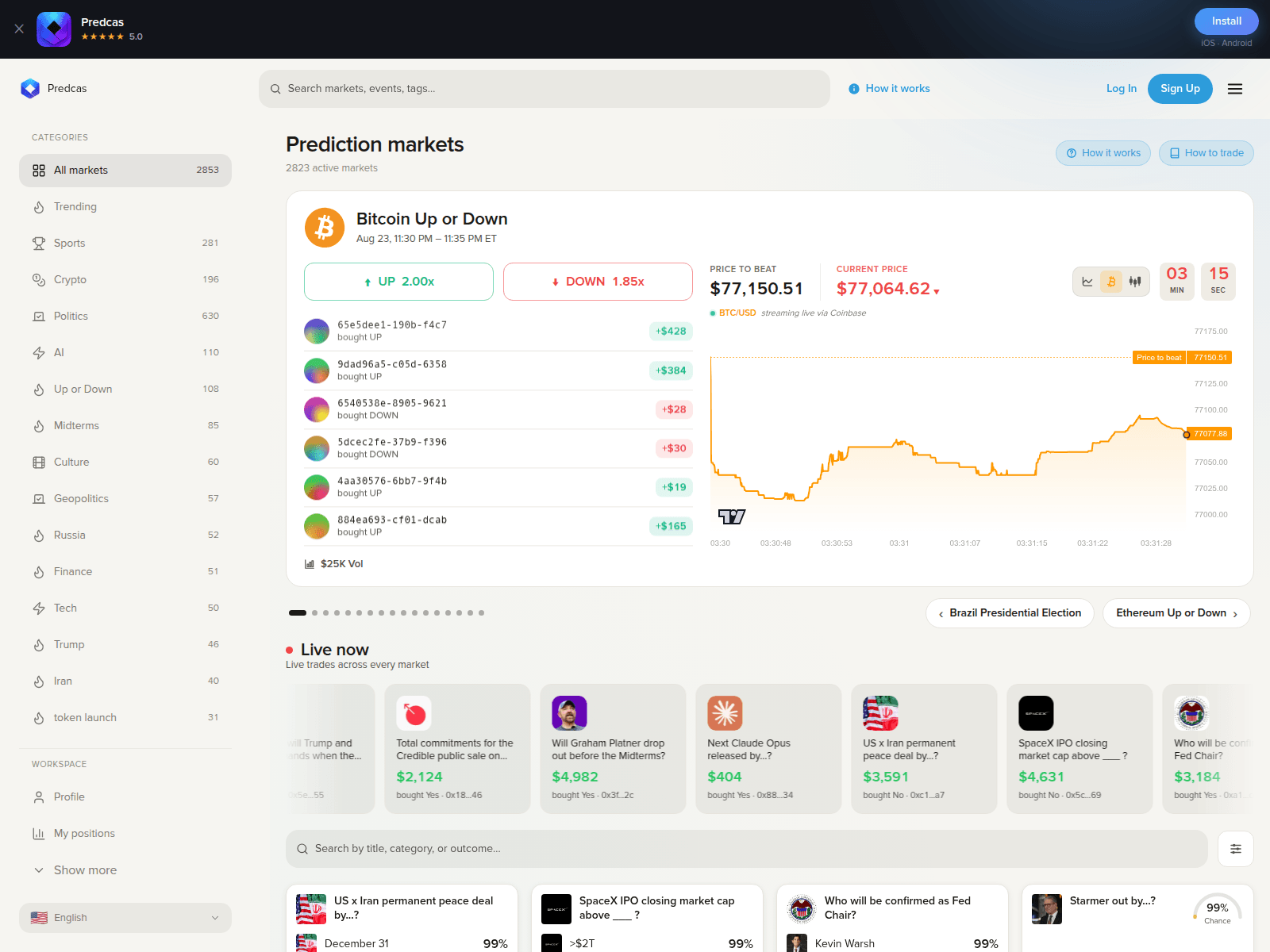Open How it works link in header
Viewport: 1270px width, 952px height.
pyautogui.click(x=889, y=89)
